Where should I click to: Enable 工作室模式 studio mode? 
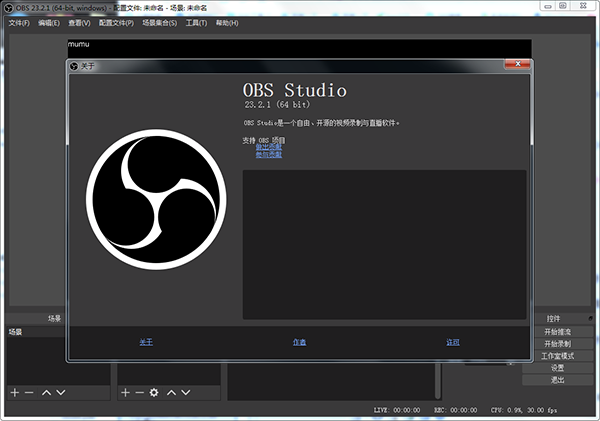(558, 356)
